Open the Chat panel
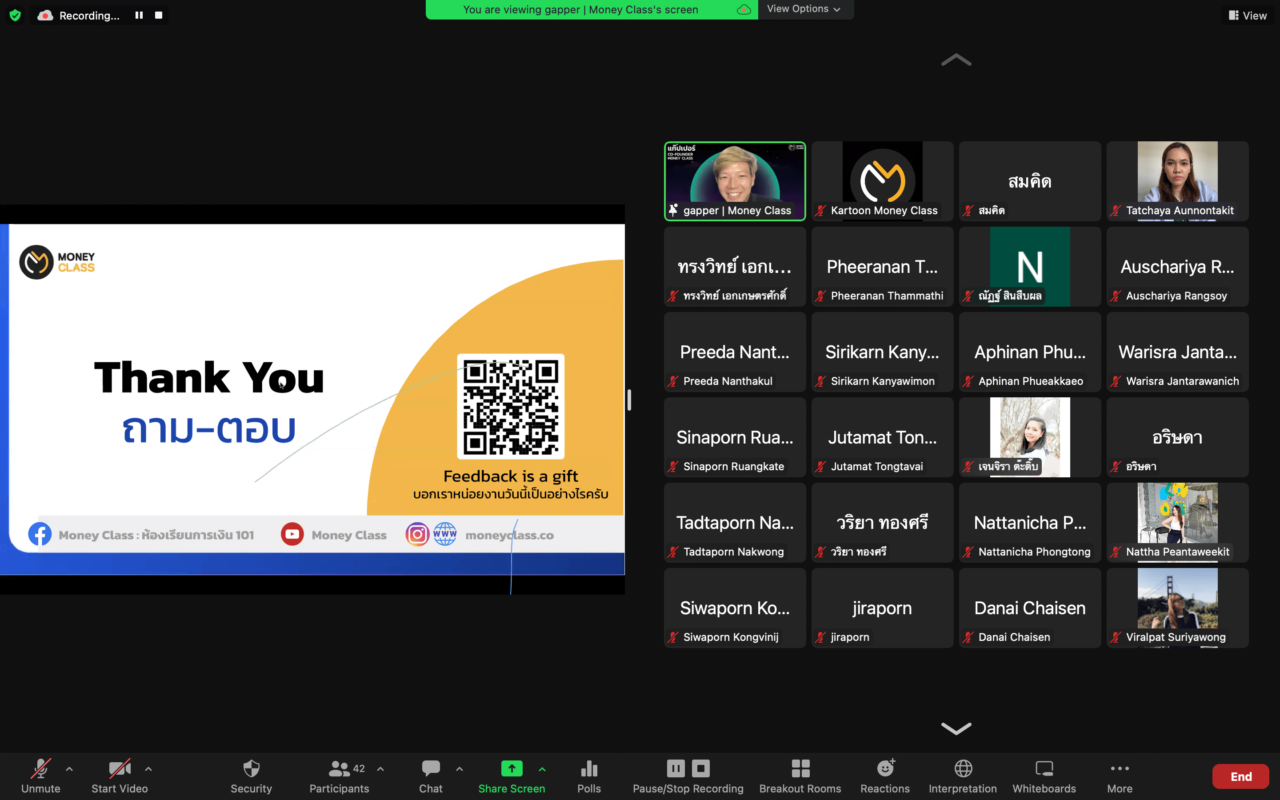This screenshot has height=800, width=1280. 431,769
